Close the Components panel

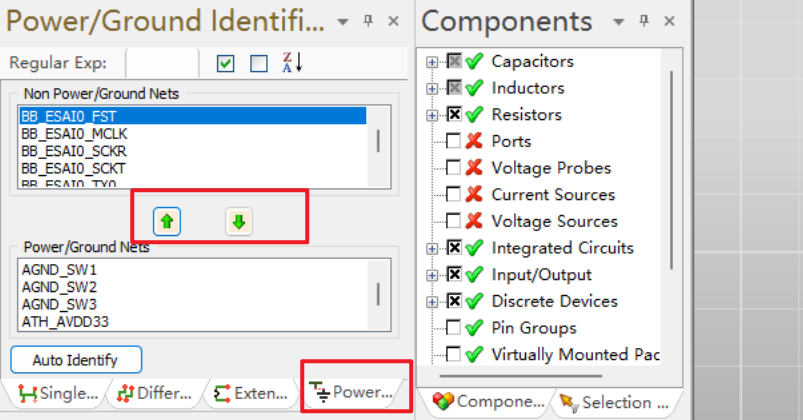pos(669,21)
